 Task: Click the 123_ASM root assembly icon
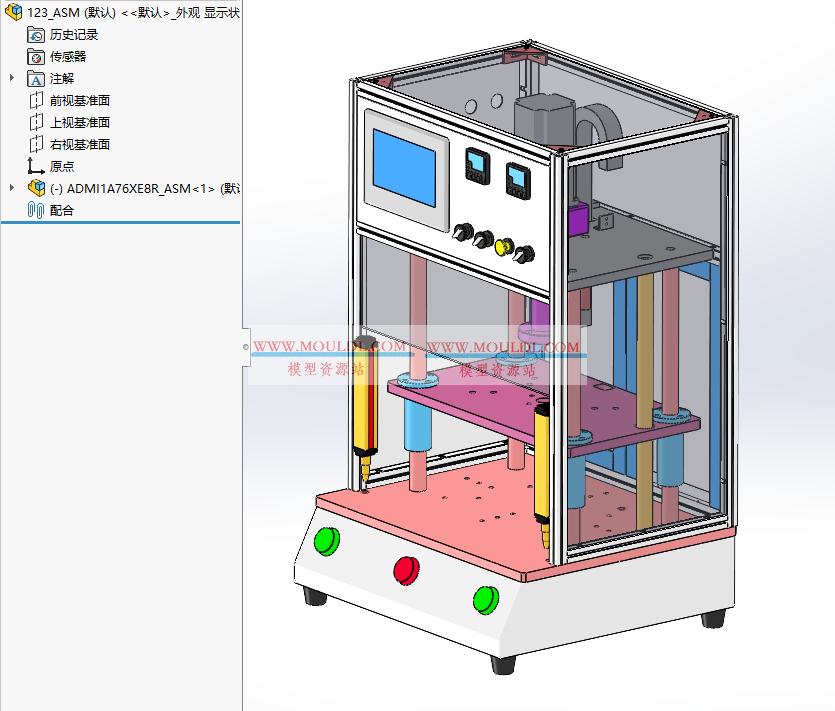coord(13,12)
